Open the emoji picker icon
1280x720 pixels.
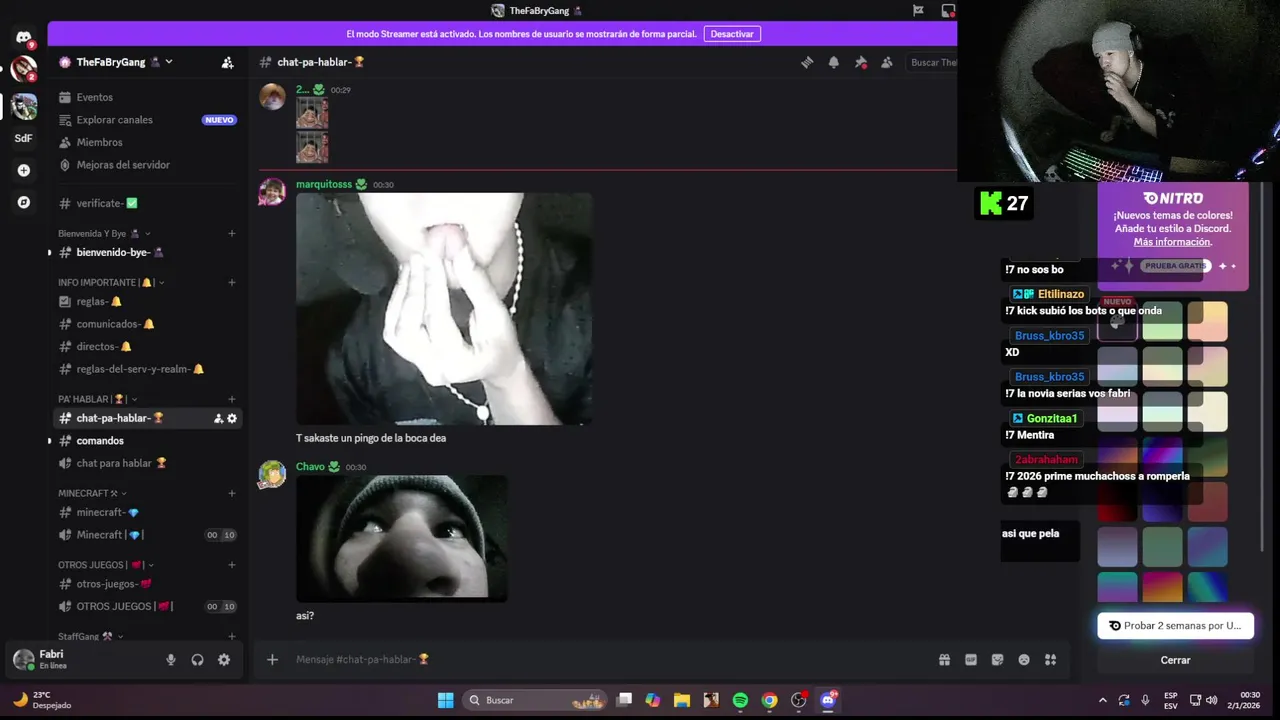click(1024, 659)
